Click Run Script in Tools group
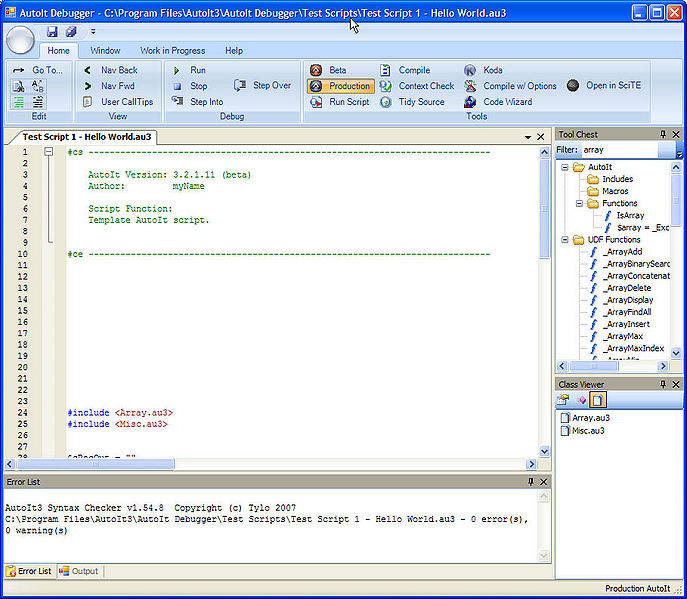 (340, 102)
